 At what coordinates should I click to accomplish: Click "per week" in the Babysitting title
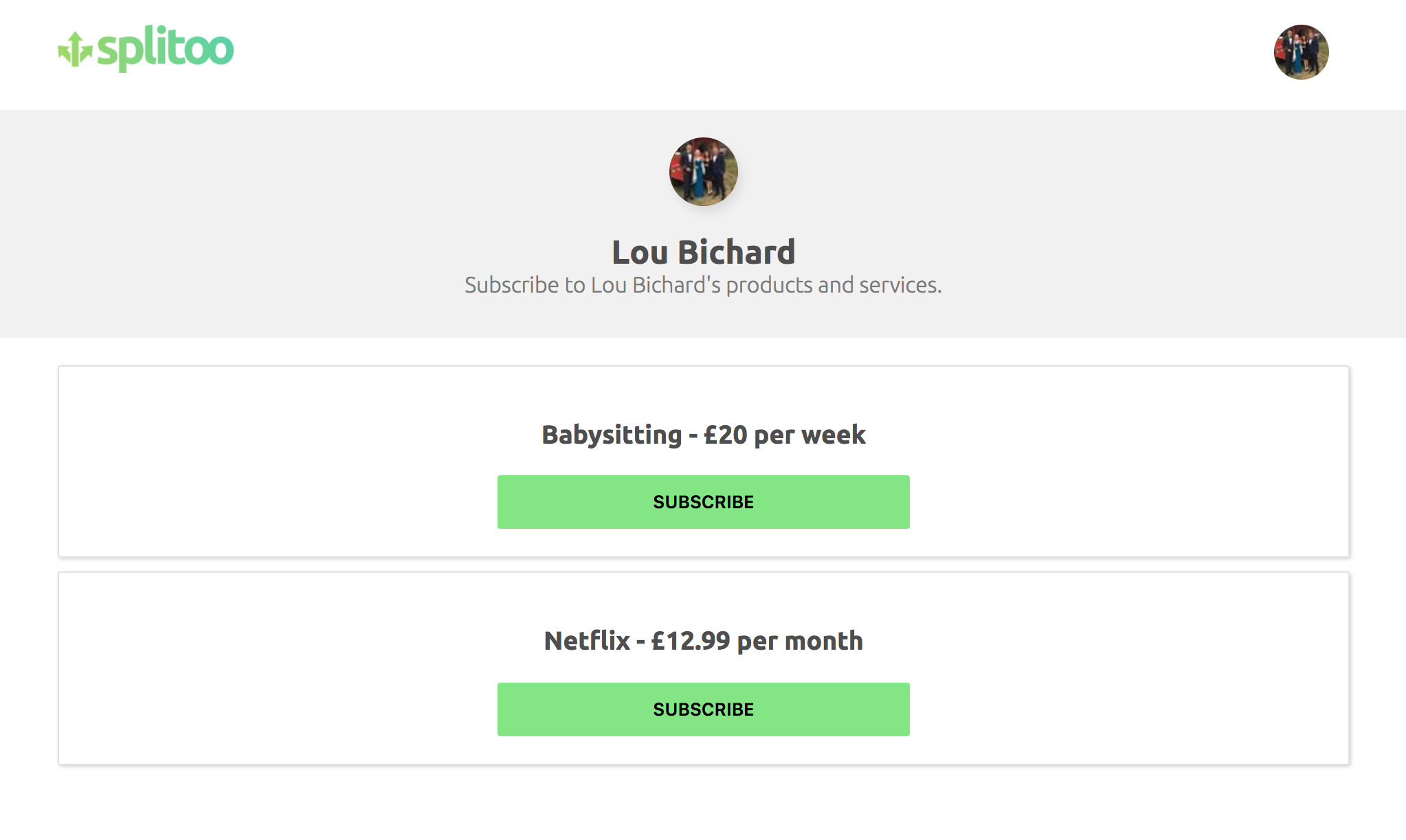coord(810,435)
